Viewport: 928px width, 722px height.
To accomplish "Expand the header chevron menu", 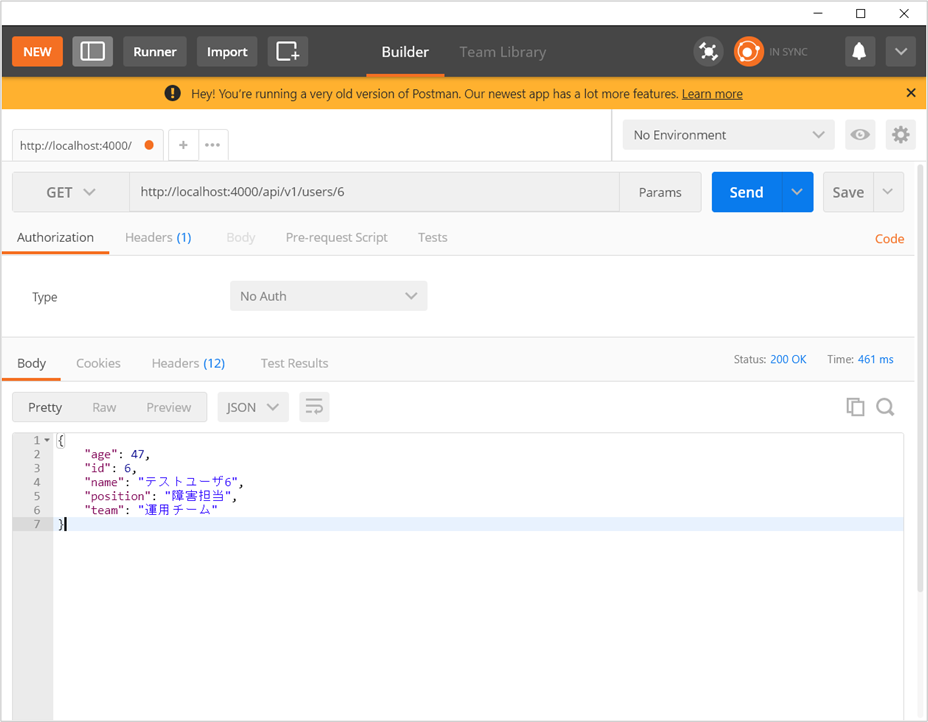I will point(900,51).
